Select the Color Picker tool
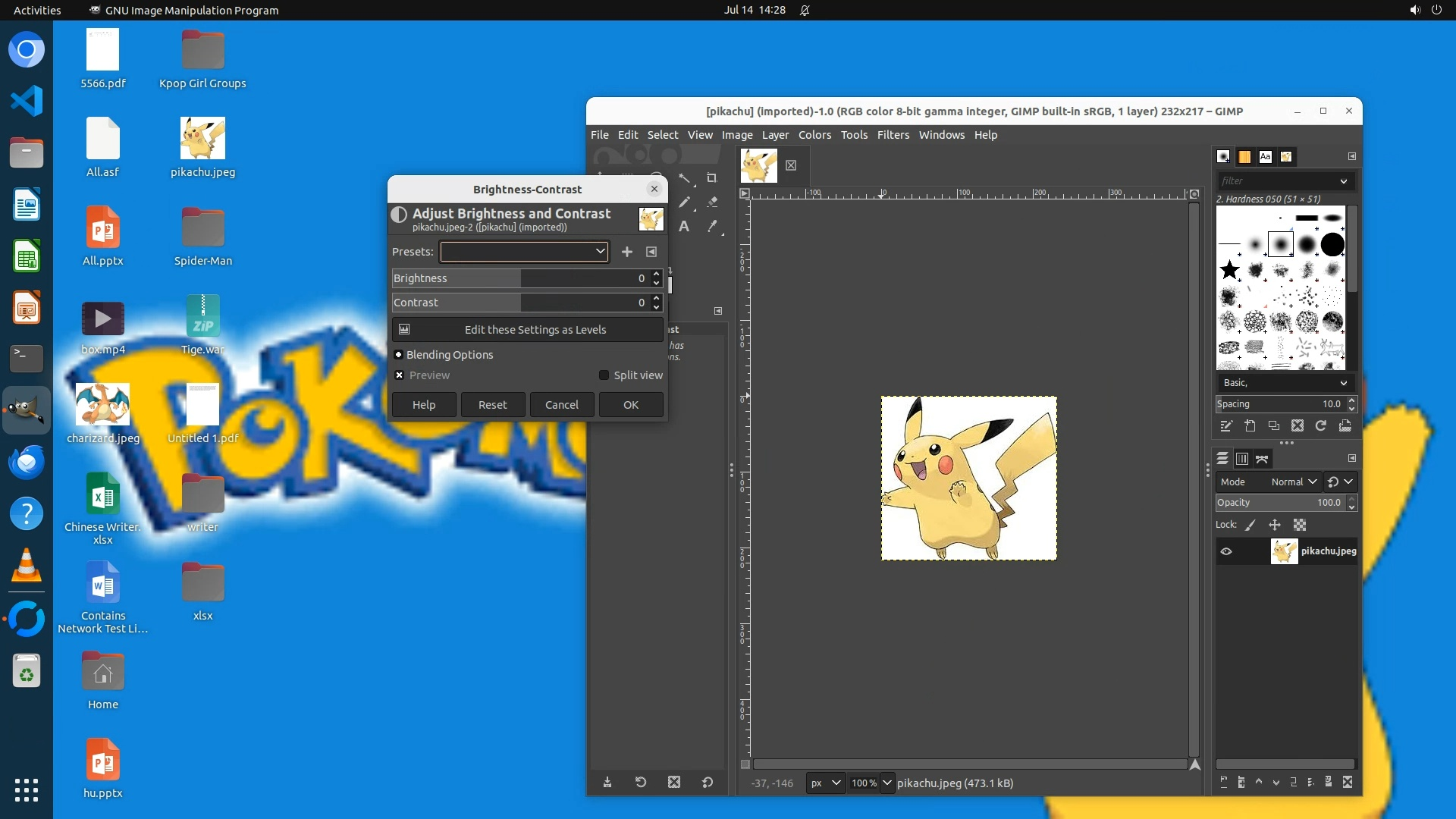The width and height of the screenshot is (1456, 819). (711, 227)
